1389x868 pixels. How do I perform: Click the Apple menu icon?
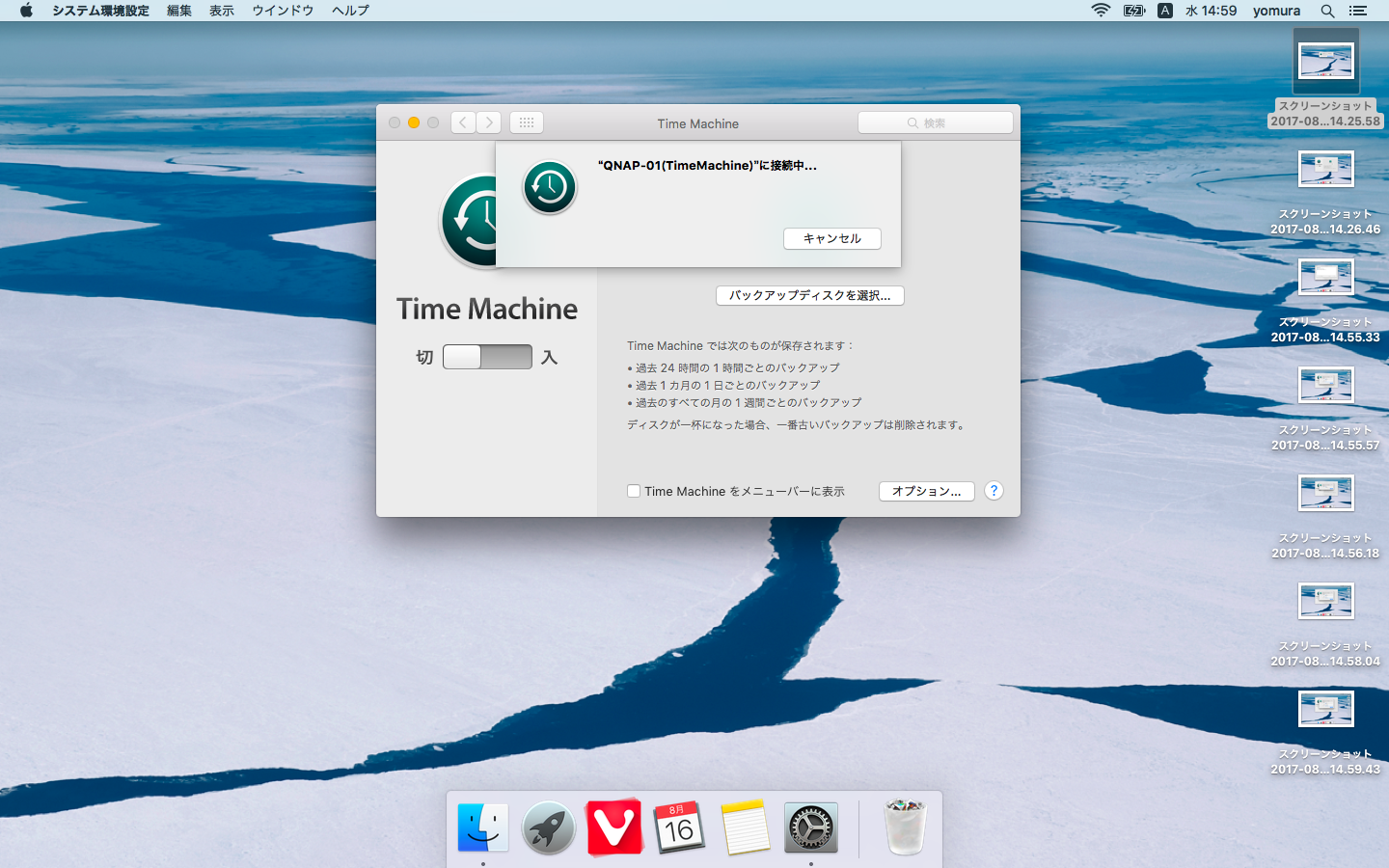click(26, 11)
